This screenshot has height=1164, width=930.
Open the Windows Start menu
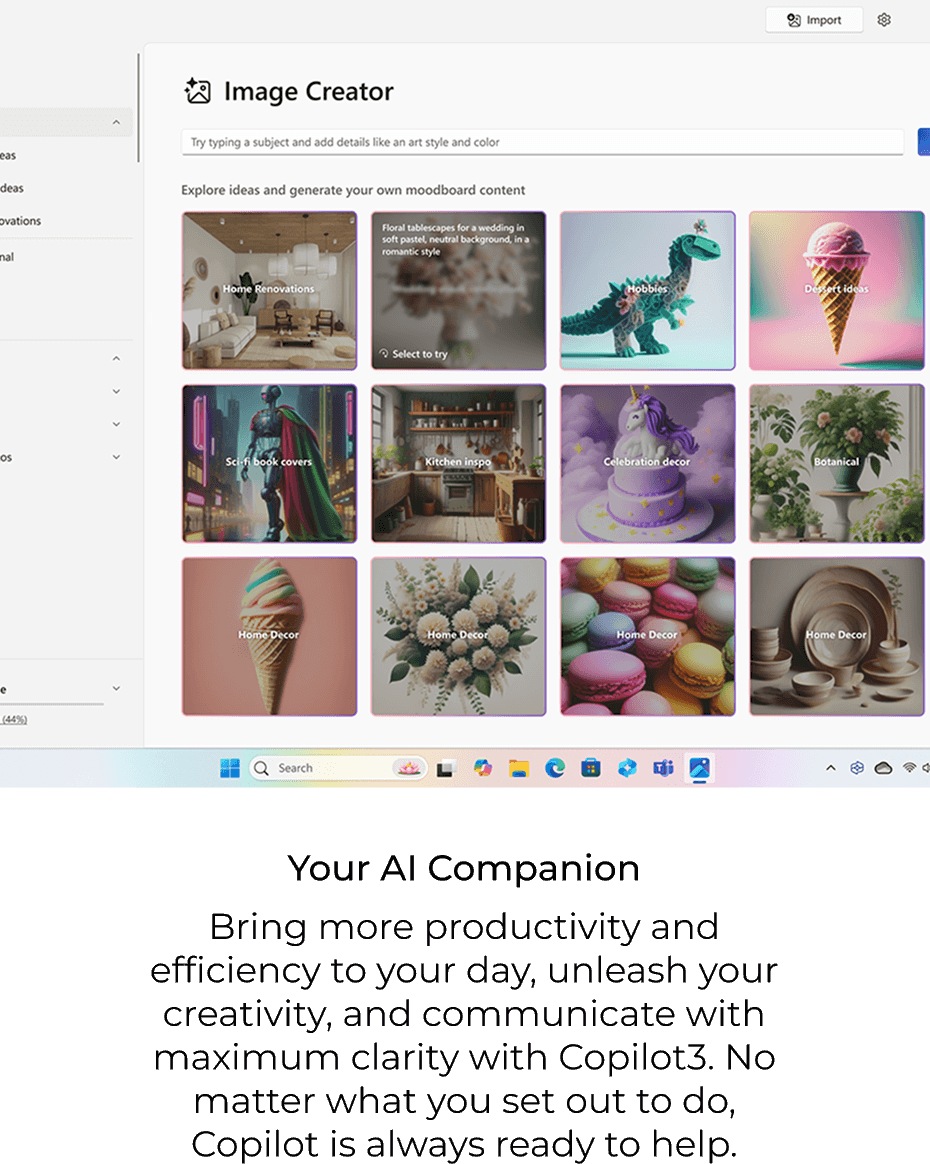(x=230, y=768)
